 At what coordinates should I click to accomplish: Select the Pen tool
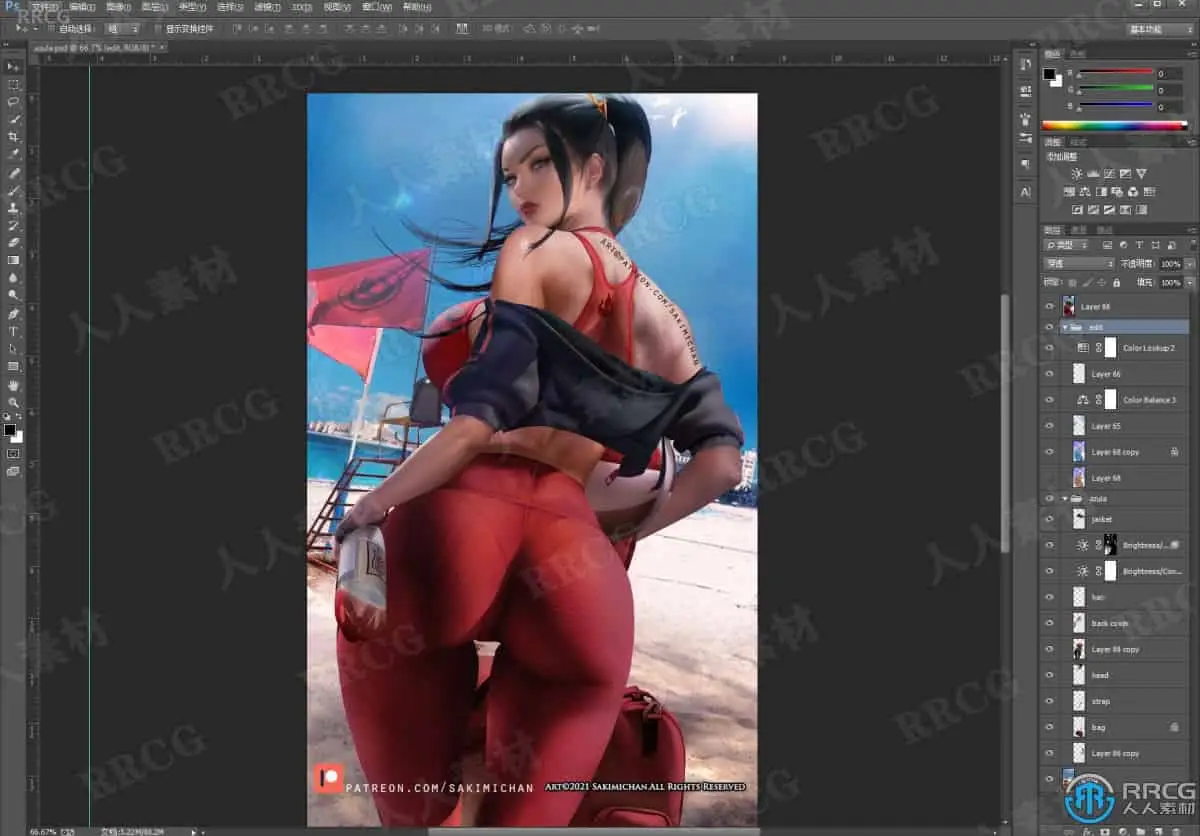pos(13,313)
